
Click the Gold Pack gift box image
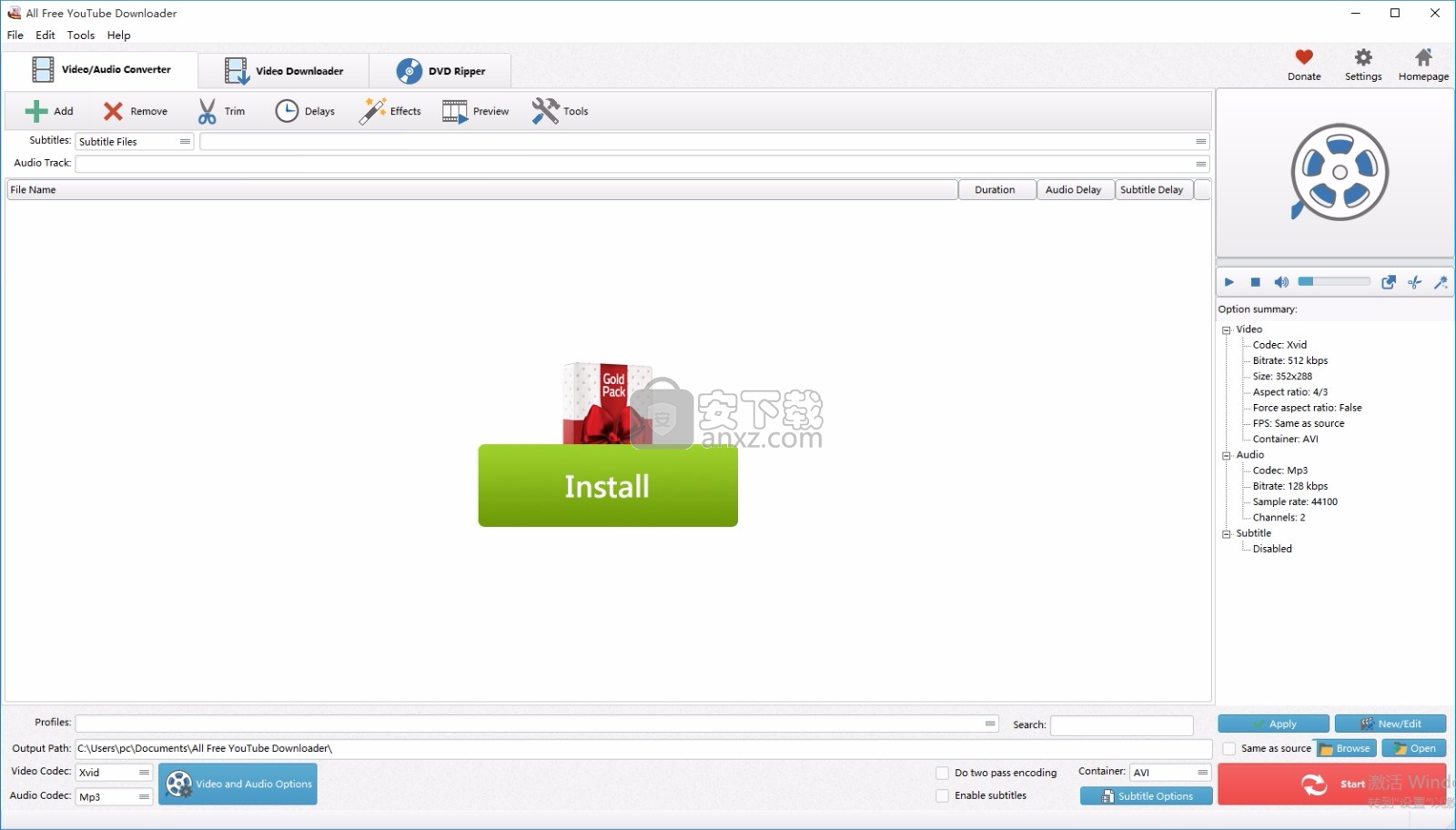click(x=607, y=403)
